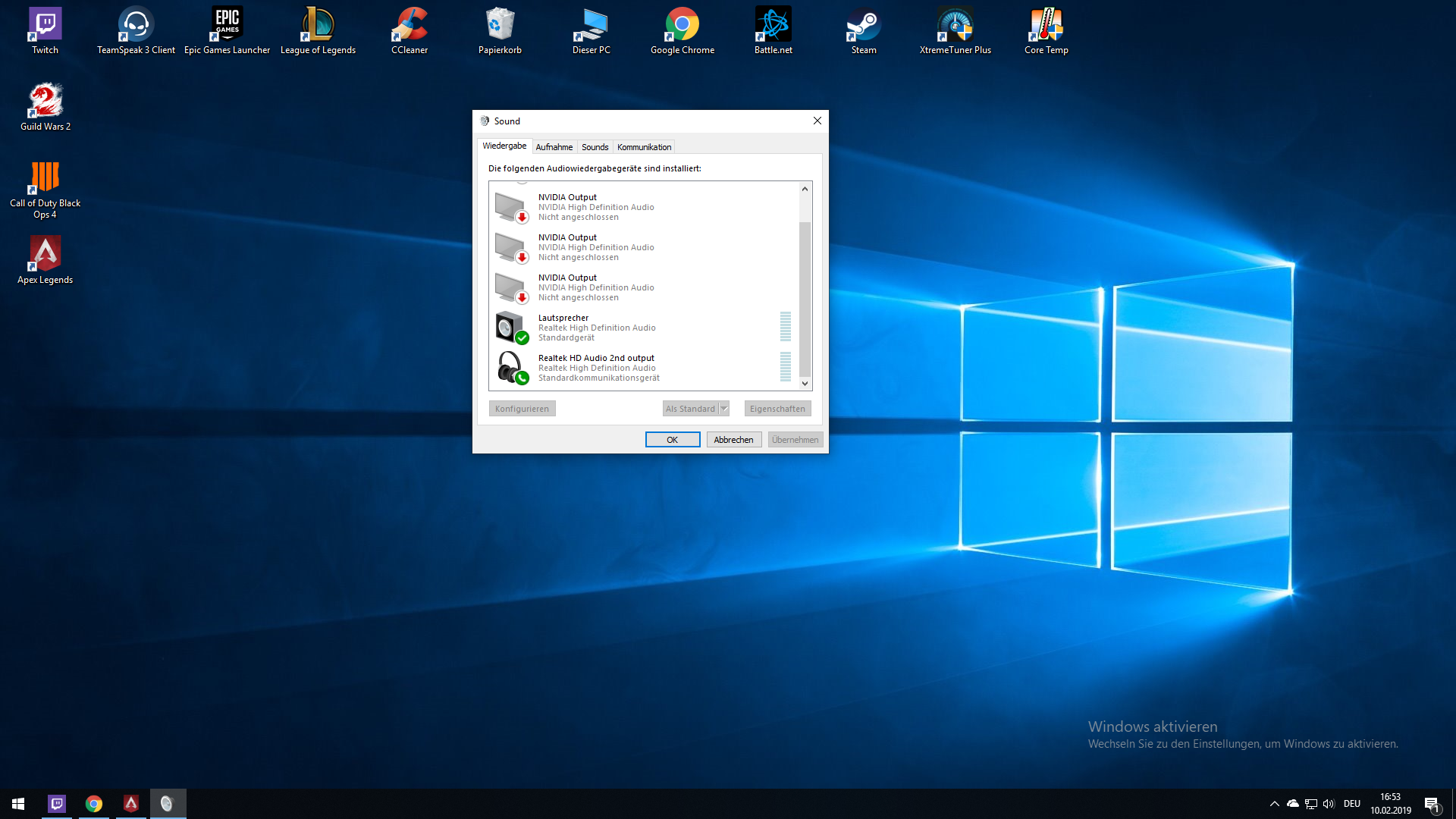Switch to the Kommunikation tab
This screenshot has height=819, width=1456.
point(644,147)
